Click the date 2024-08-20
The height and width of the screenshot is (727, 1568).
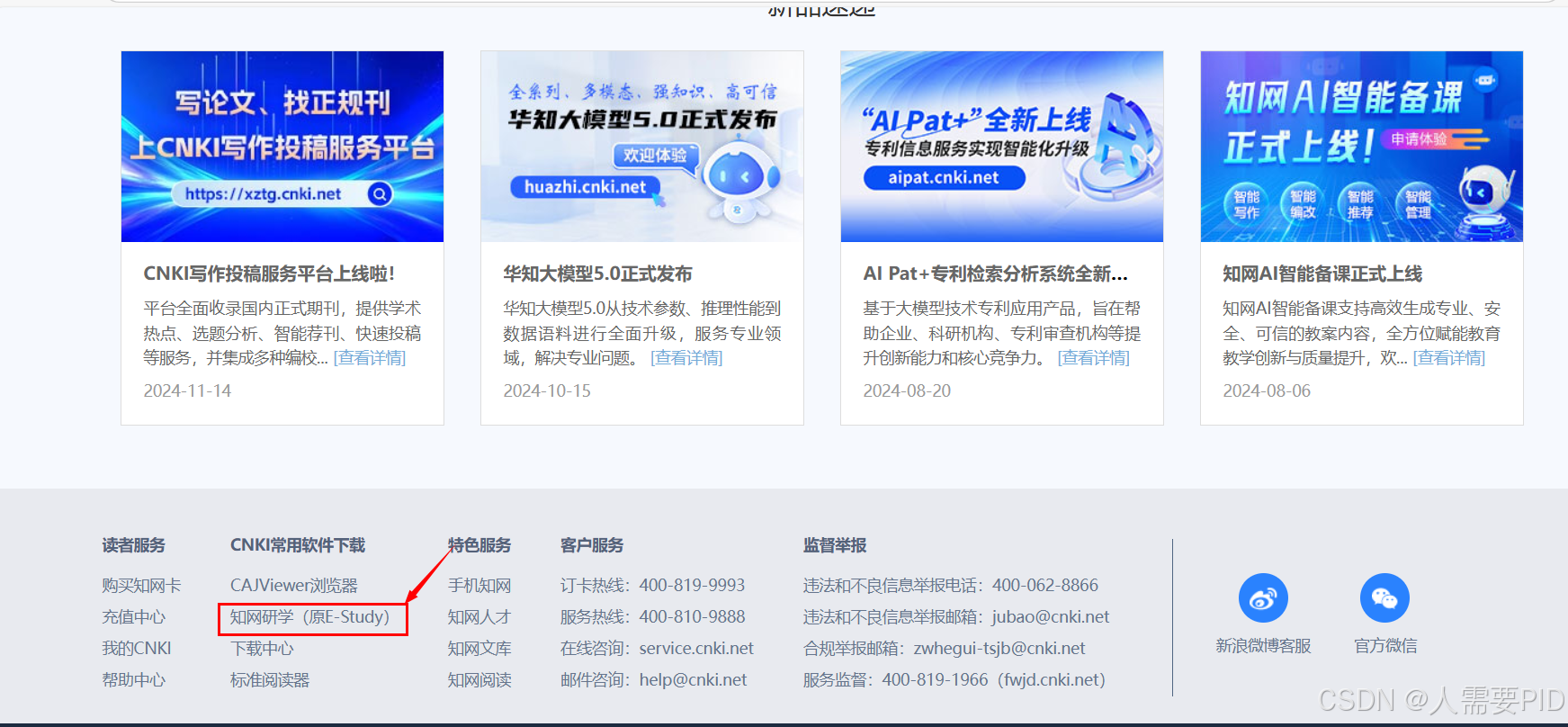pyautogui.click(x=907, y=391)
